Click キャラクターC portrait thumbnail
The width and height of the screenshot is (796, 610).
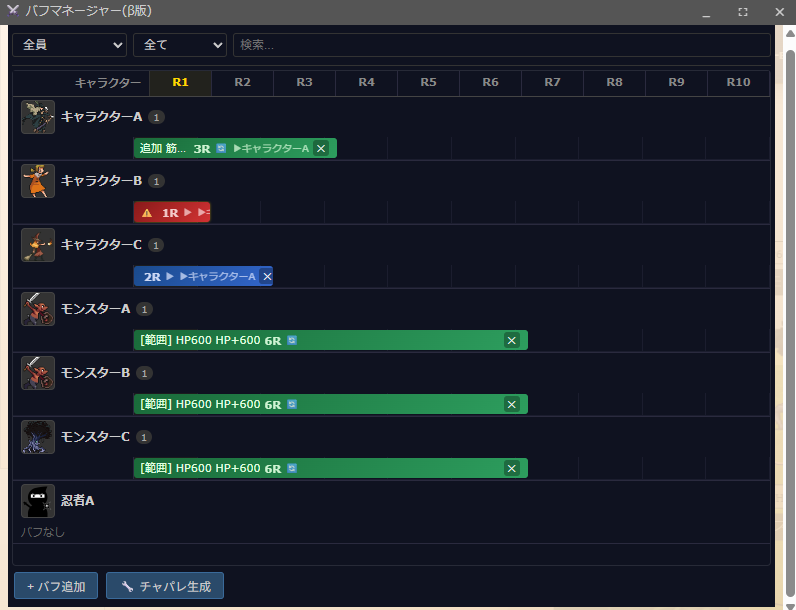(38, 245)
